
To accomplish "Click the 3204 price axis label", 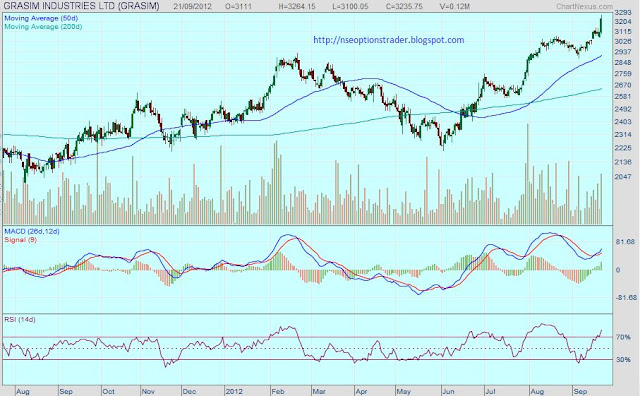I will (623, 21).
